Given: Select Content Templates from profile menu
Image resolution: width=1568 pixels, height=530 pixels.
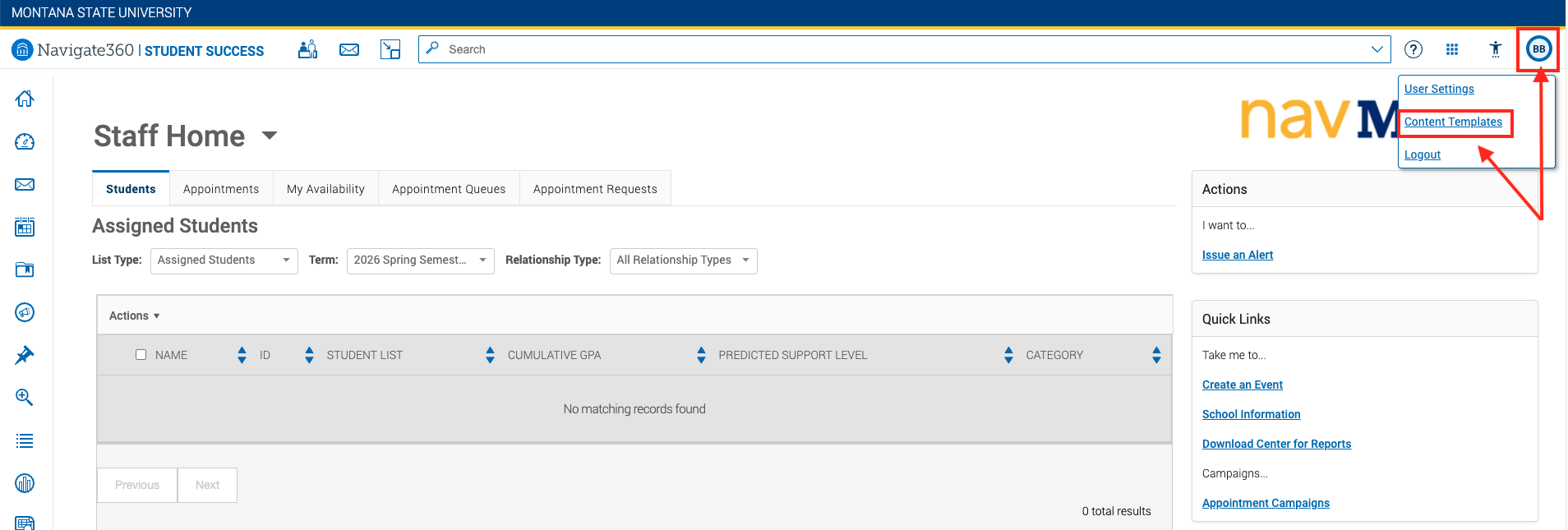Looking at the screenshot, I should point(1453,122).
